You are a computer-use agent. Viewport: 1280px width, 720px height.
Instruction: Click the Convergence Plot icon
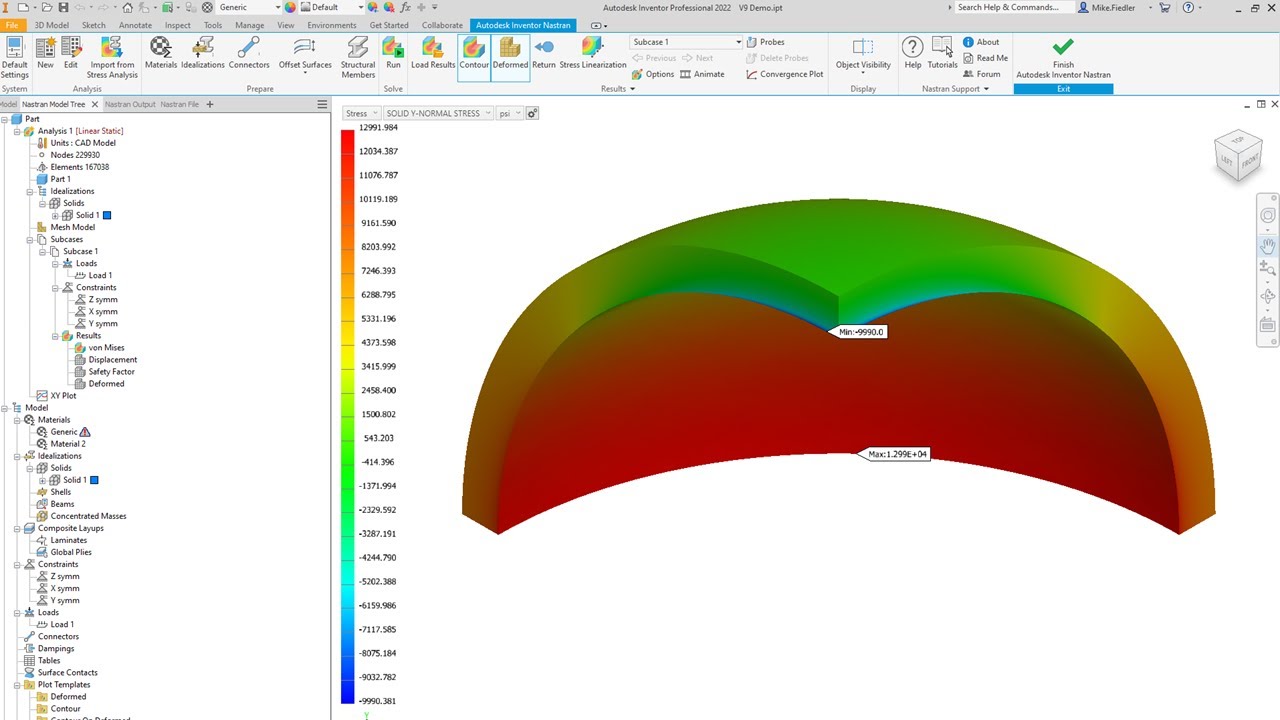tap(785, 74)
